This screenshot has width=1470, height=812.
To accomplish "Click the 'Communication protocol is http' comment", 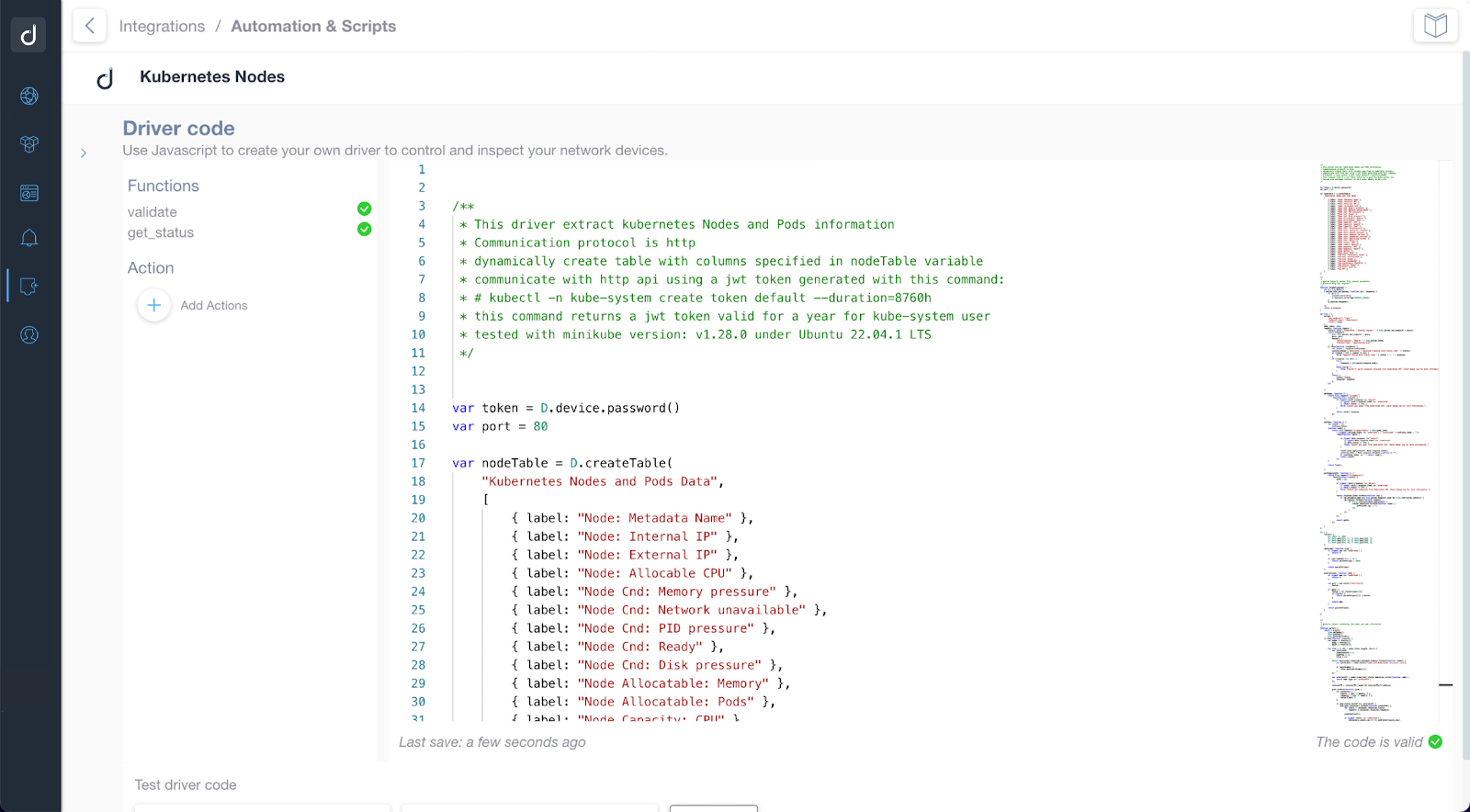I will click(x=577, y=242).
